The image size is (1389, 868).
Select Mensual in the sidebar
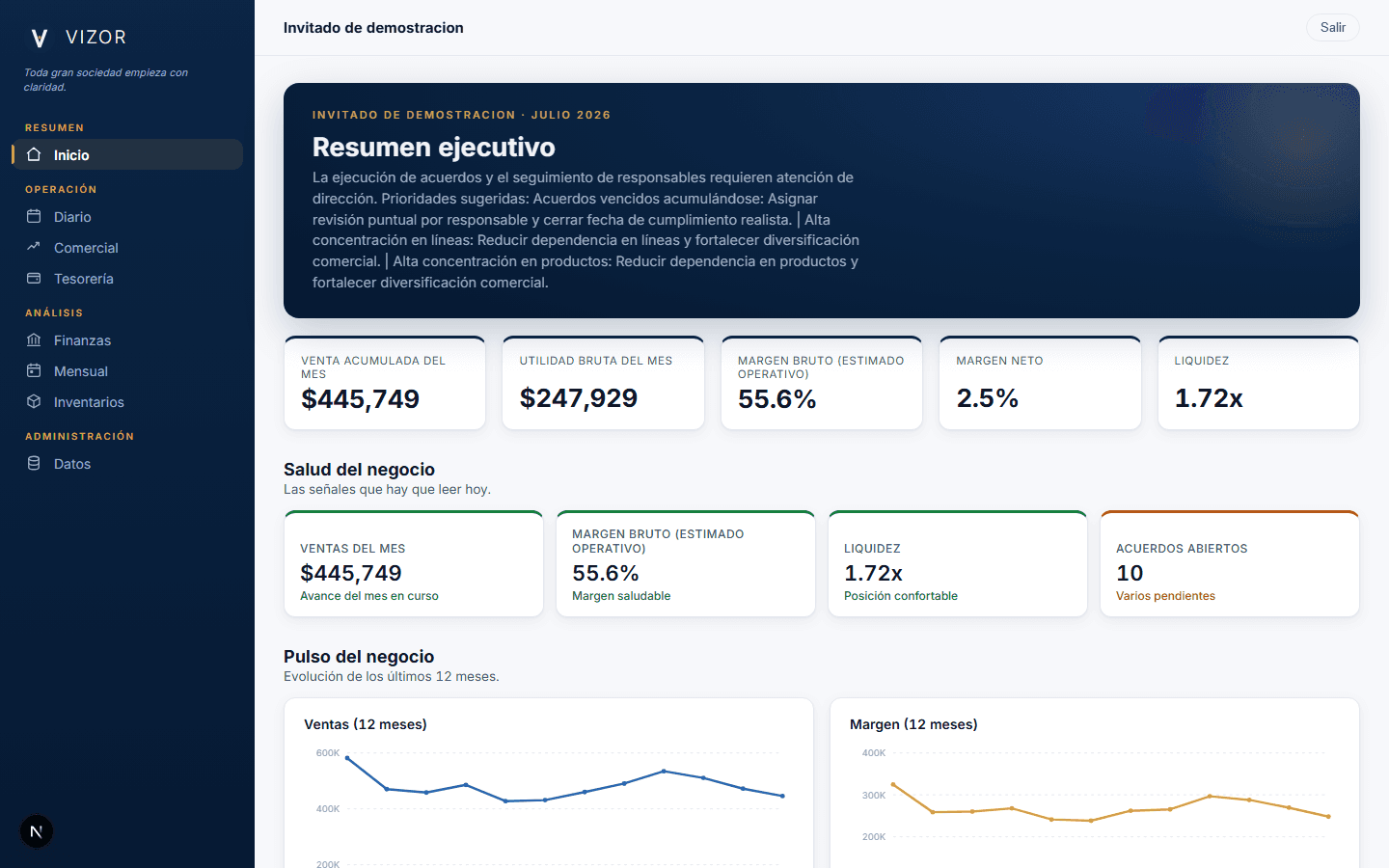click(x=127, y=370)
